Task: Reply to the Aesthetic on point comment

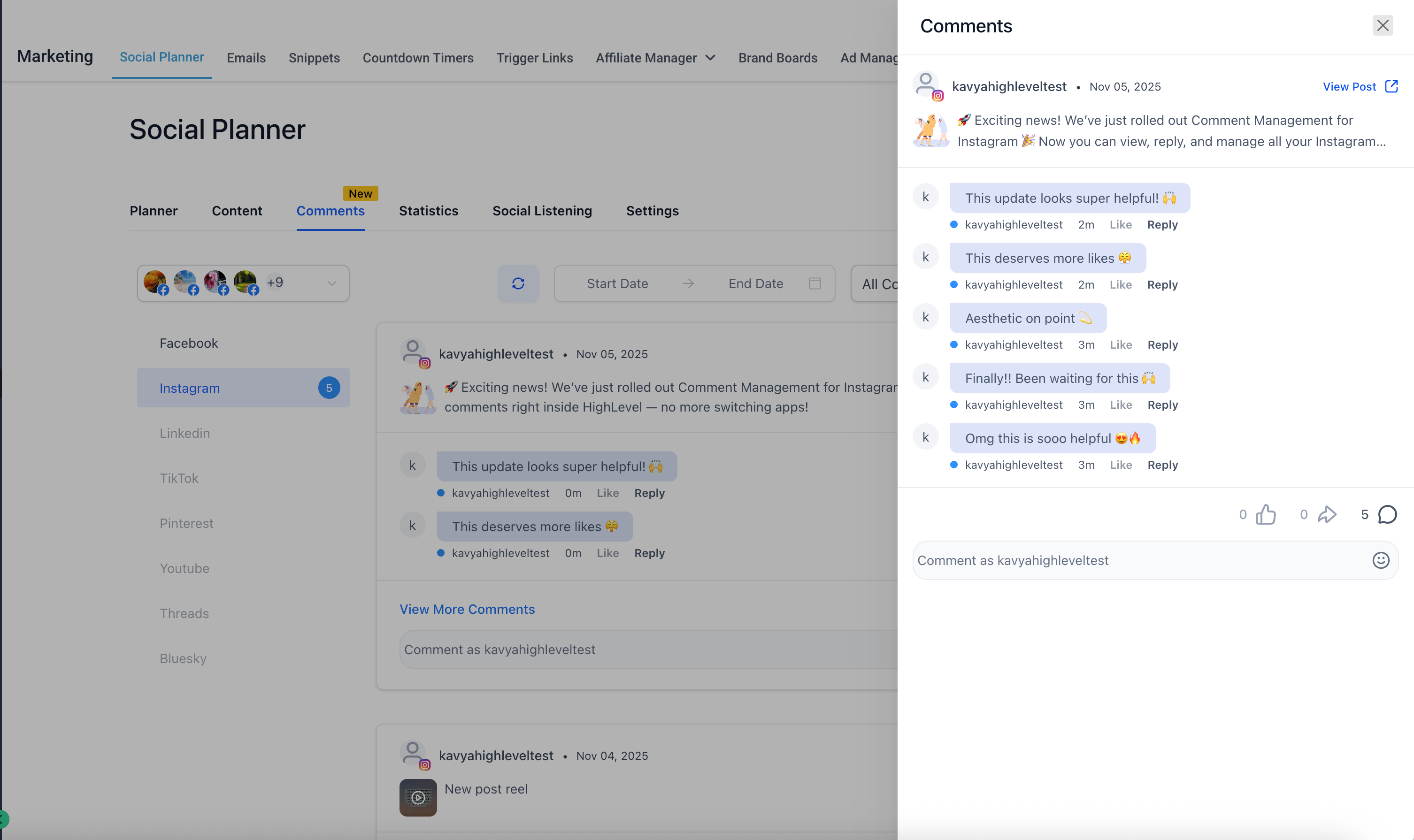Action: coord(1162,344)
